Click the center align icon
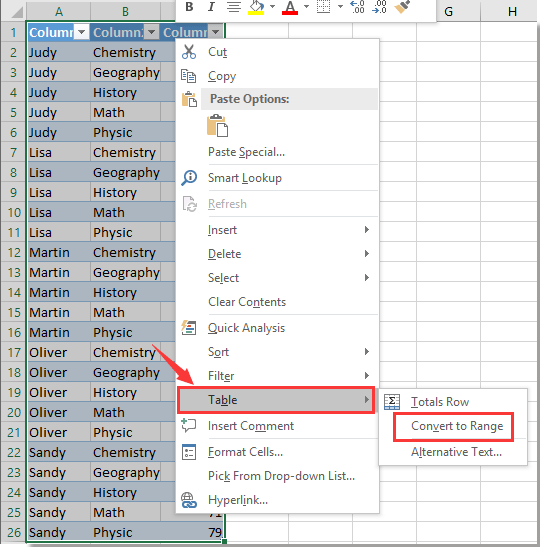Screen dimensions: 540x547 point(234,7)
